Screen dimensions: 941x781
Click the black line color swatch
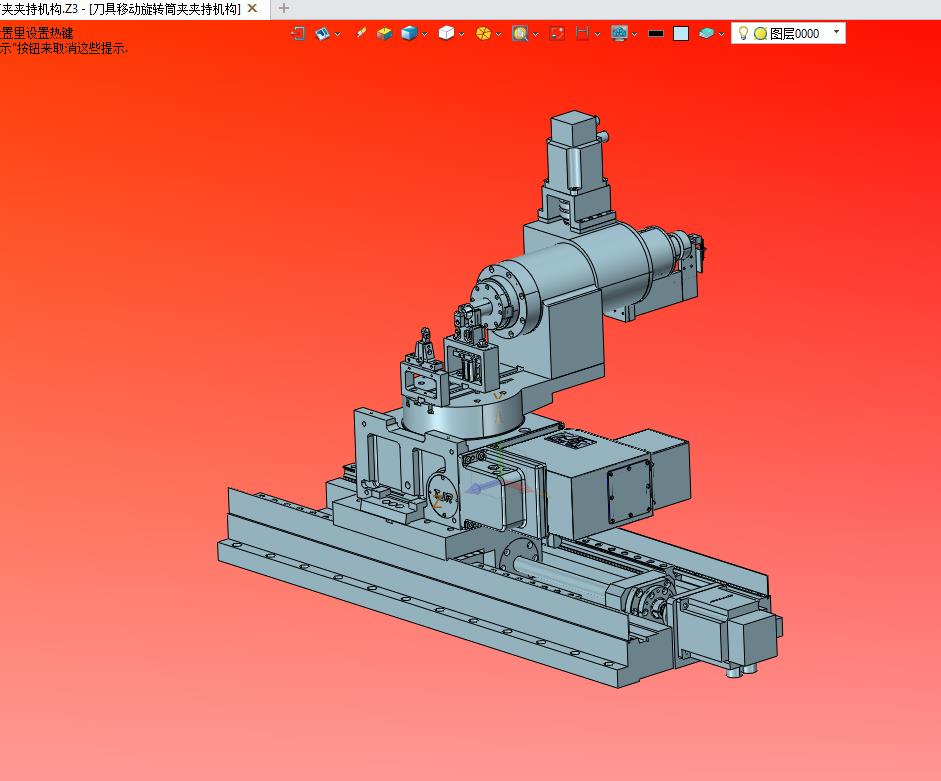pos(656,34)
